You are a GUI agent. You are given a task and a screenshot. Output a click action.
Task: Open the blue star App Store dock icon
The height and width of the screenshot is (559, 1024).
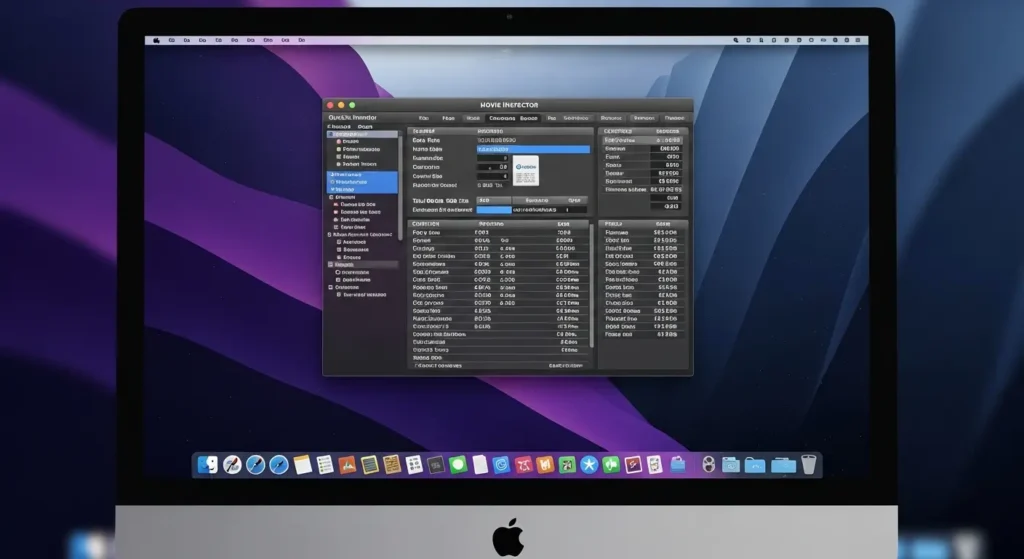(x=589, y=464)
